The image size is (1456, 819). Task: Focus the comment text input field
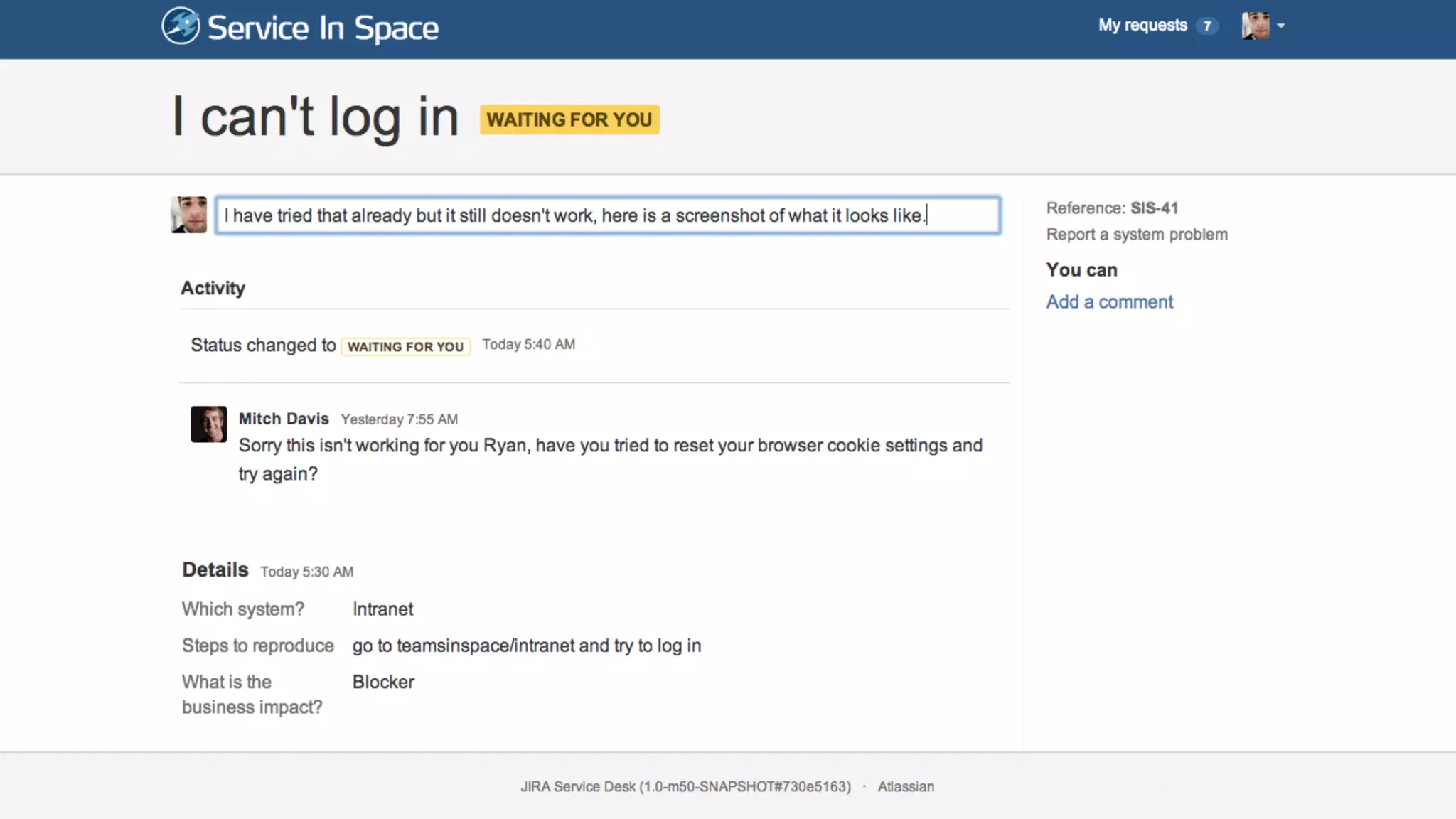608,215
